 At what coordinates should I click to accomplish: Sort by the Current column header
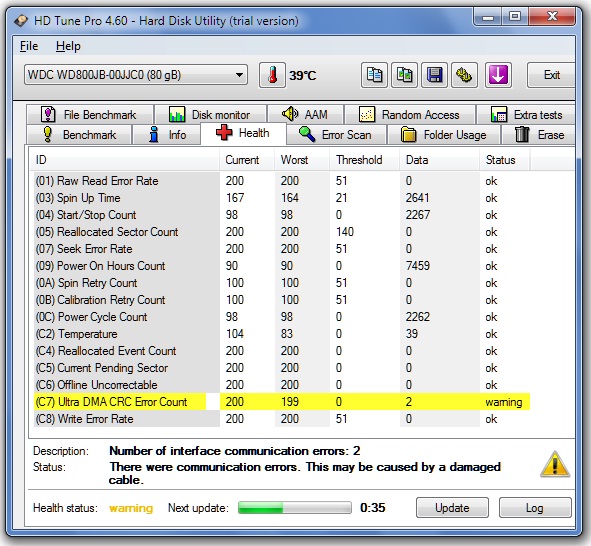pos(247,160)
